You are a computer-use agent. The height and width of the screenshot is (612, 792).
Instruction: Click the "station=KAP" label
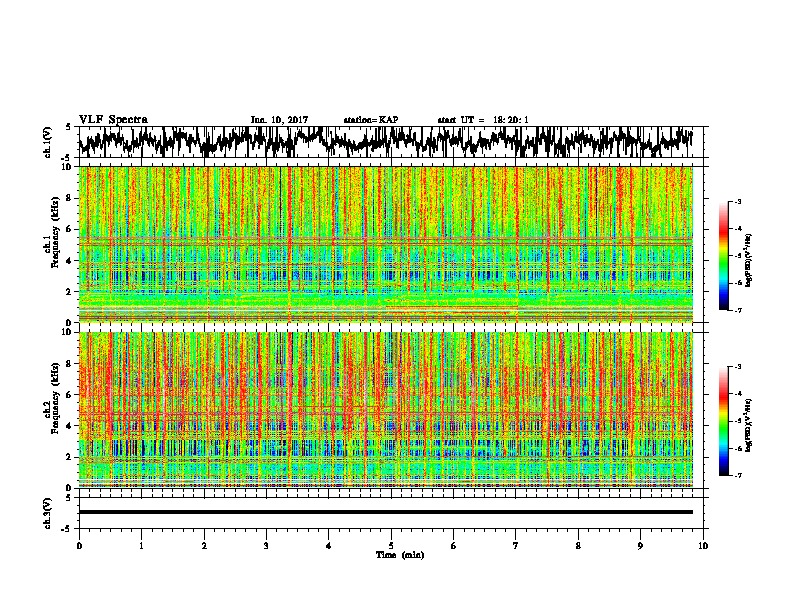point(371,120)
